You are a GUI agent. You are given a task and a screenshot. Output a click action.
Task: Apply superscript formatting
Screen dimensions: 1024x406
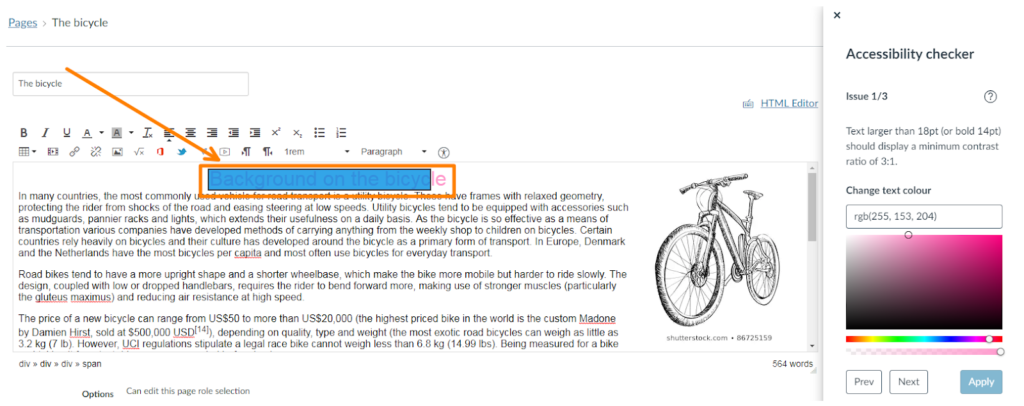276,133
